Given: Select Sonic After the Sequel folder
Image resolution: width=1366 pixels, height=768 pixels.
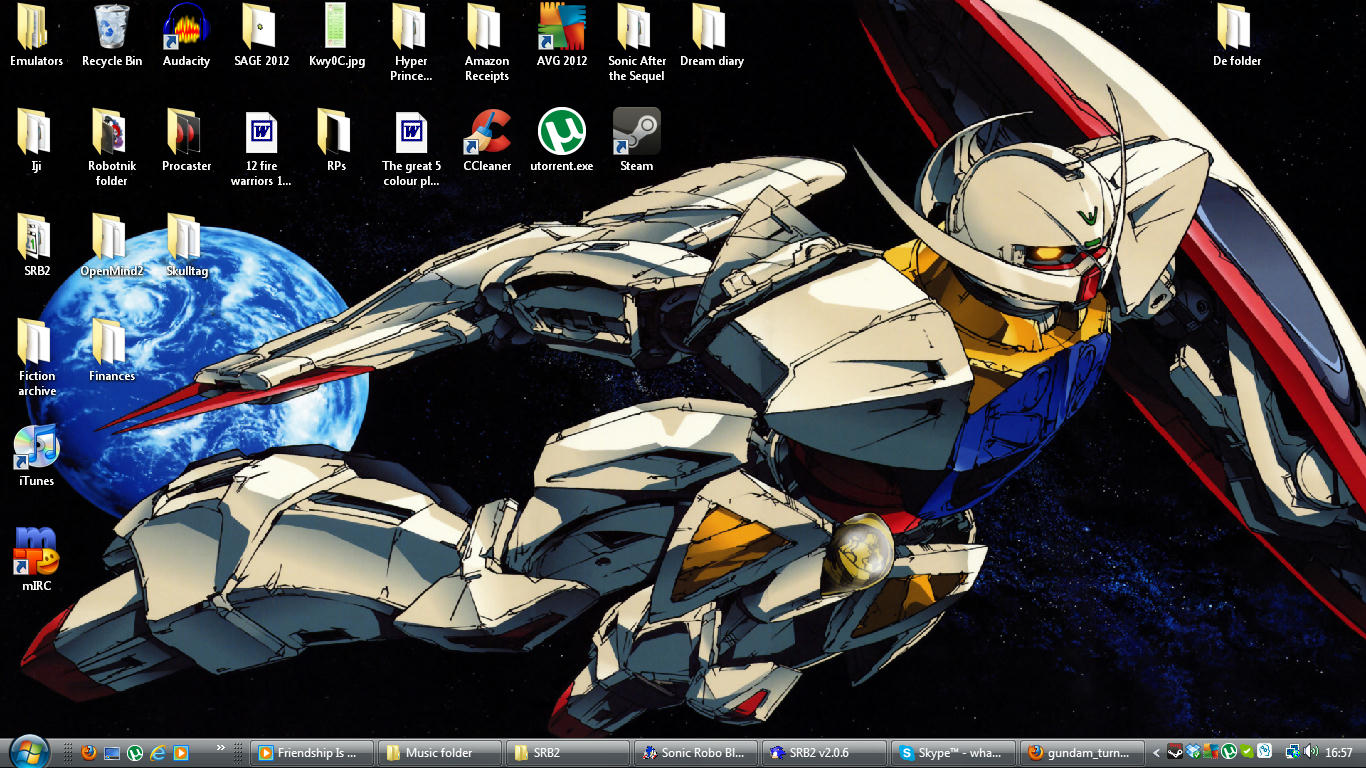Looking at the screenshot, I should click(637, 44).
